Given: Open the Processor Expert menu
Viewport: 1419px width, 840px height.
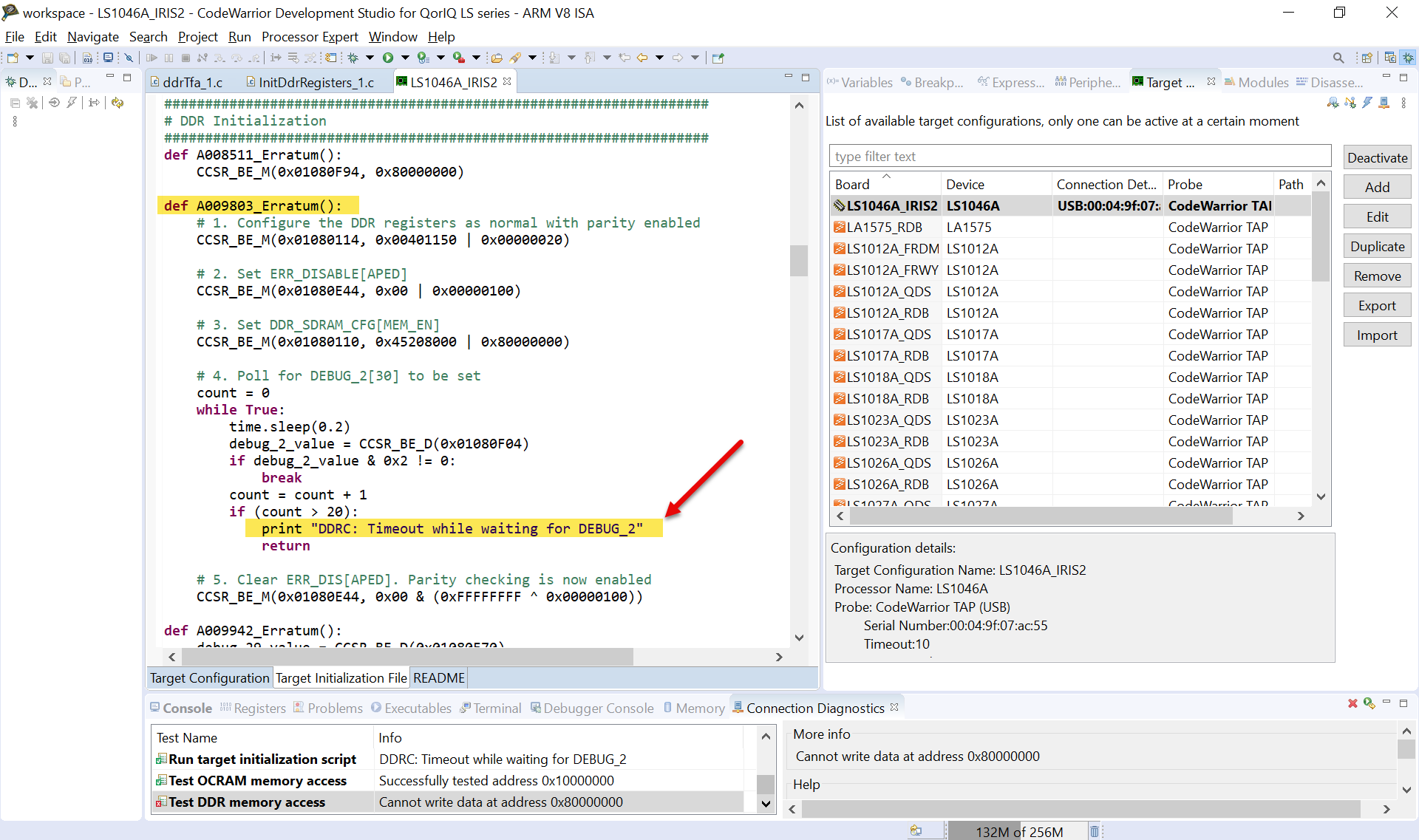Looking at the screenshot, I should (309, 37).
